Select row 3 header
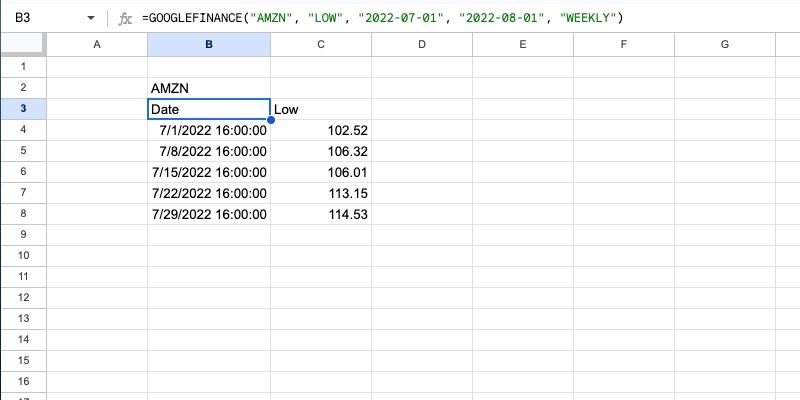This screenshot has height=400, width=800. click(22, 109)
